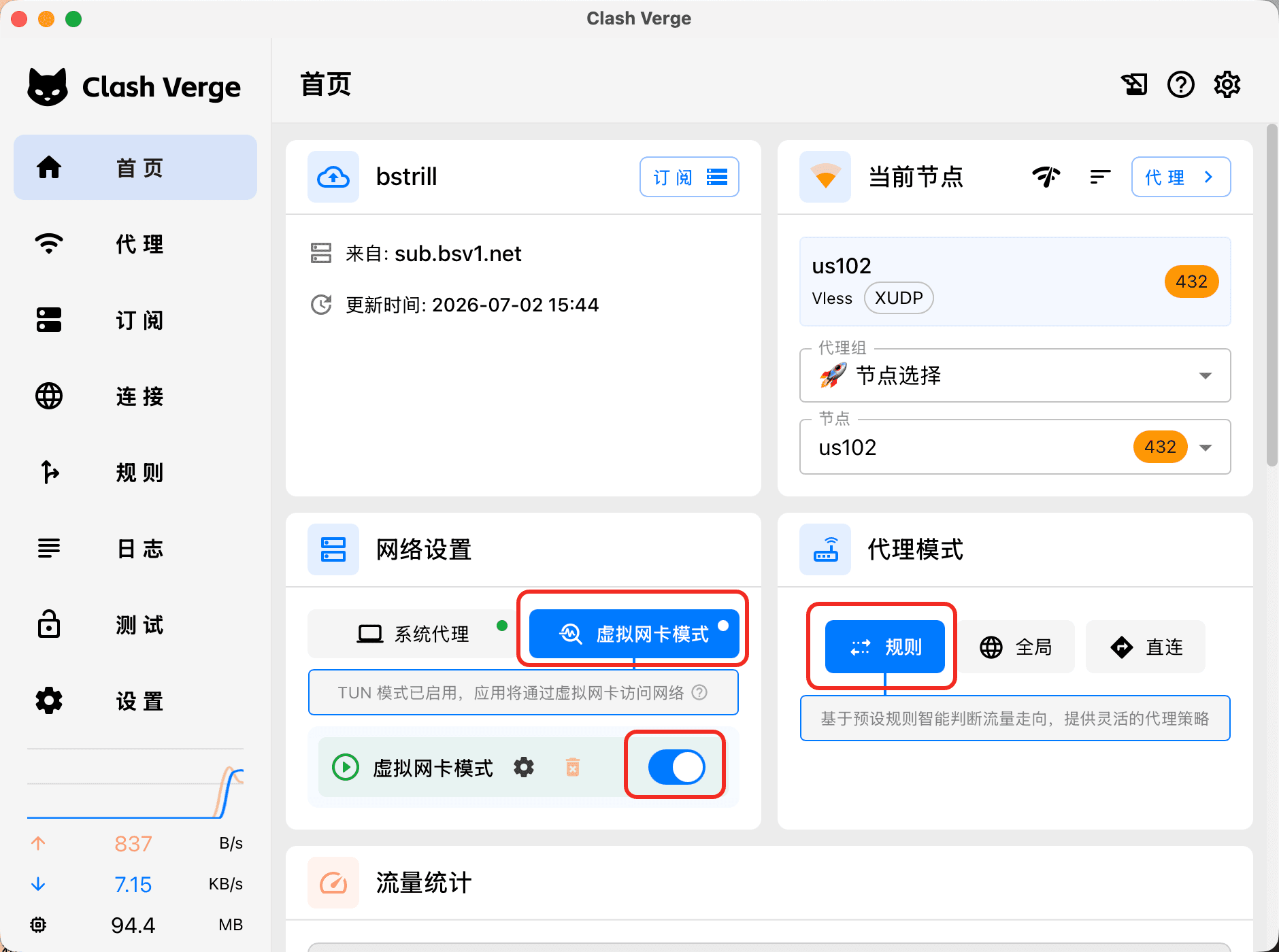Click the sub.bsv1.net source text
This screenshot has width=1279, height=952.
[458, 254]
